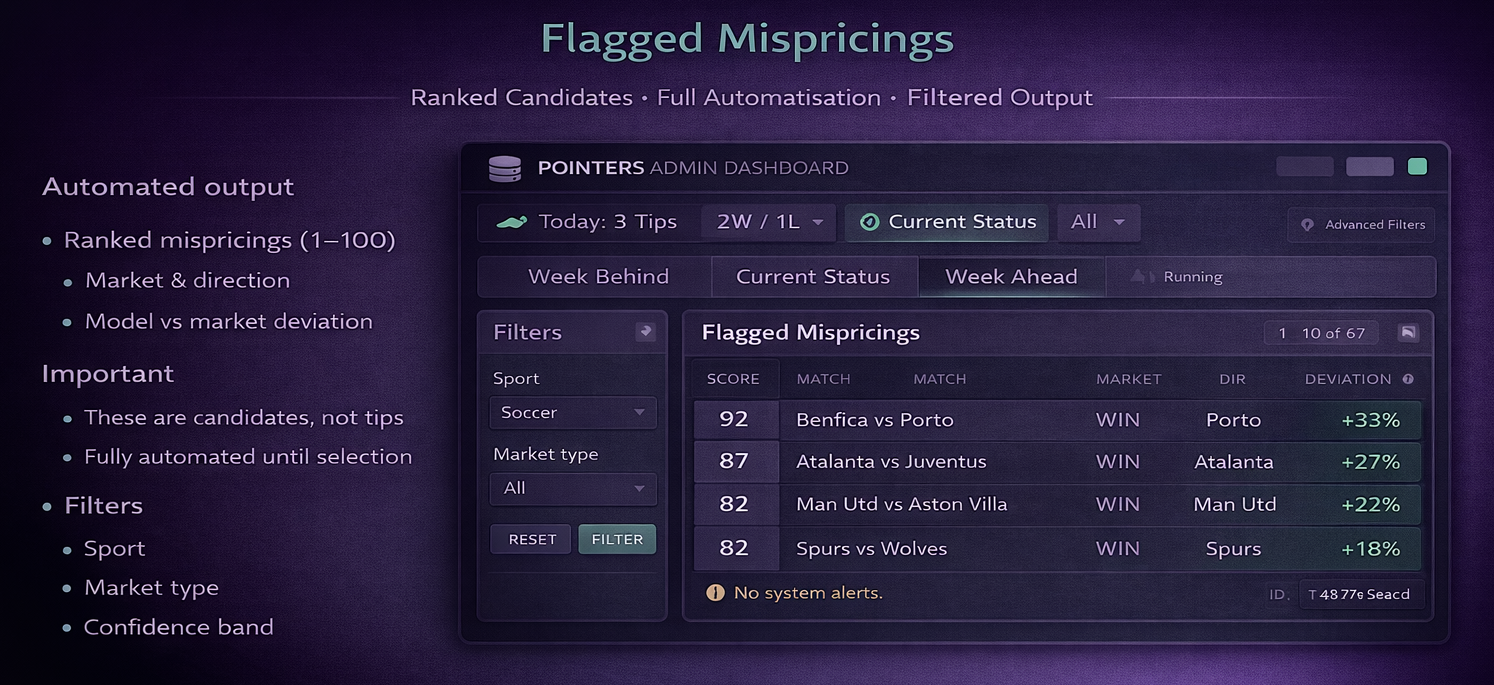Open the Sport dropdown showing Soccer
This screenshot has width=1494, height=685.
pyautogui.click(x=572, y=412)
